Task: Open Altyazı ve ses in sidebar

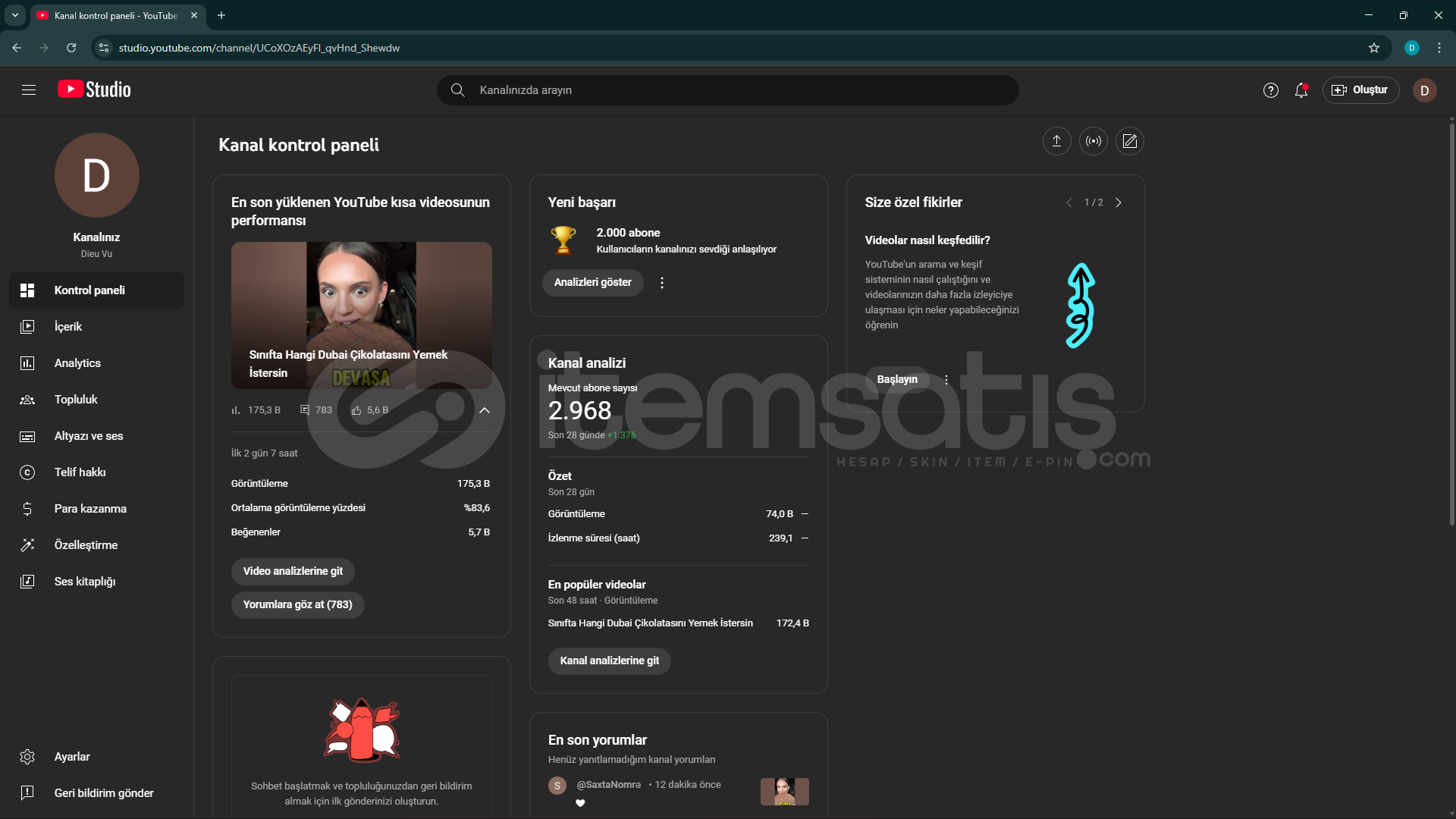Action: pyautogui.click(x=96, y=436)
